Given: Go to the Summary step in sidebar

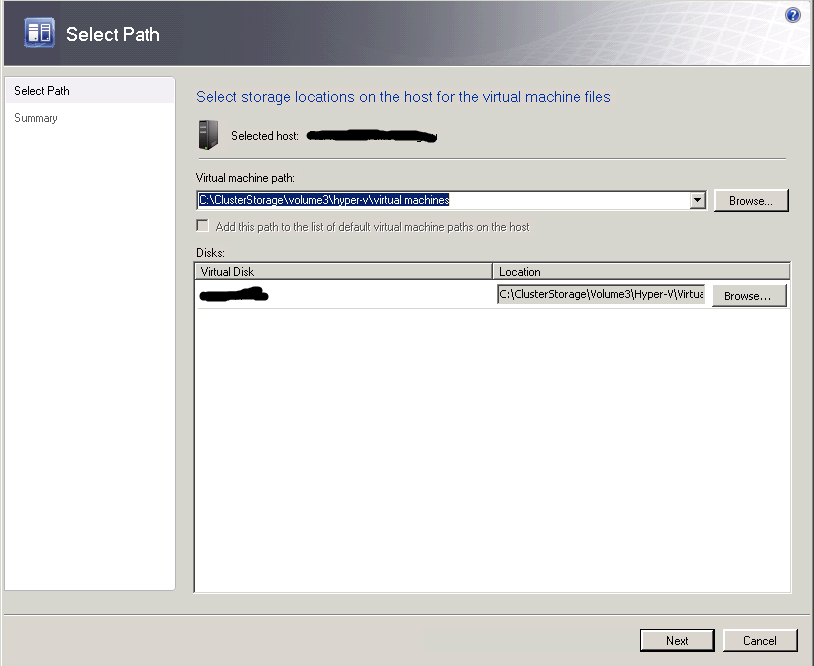Looking at the screenshot, I should [36, 118].
